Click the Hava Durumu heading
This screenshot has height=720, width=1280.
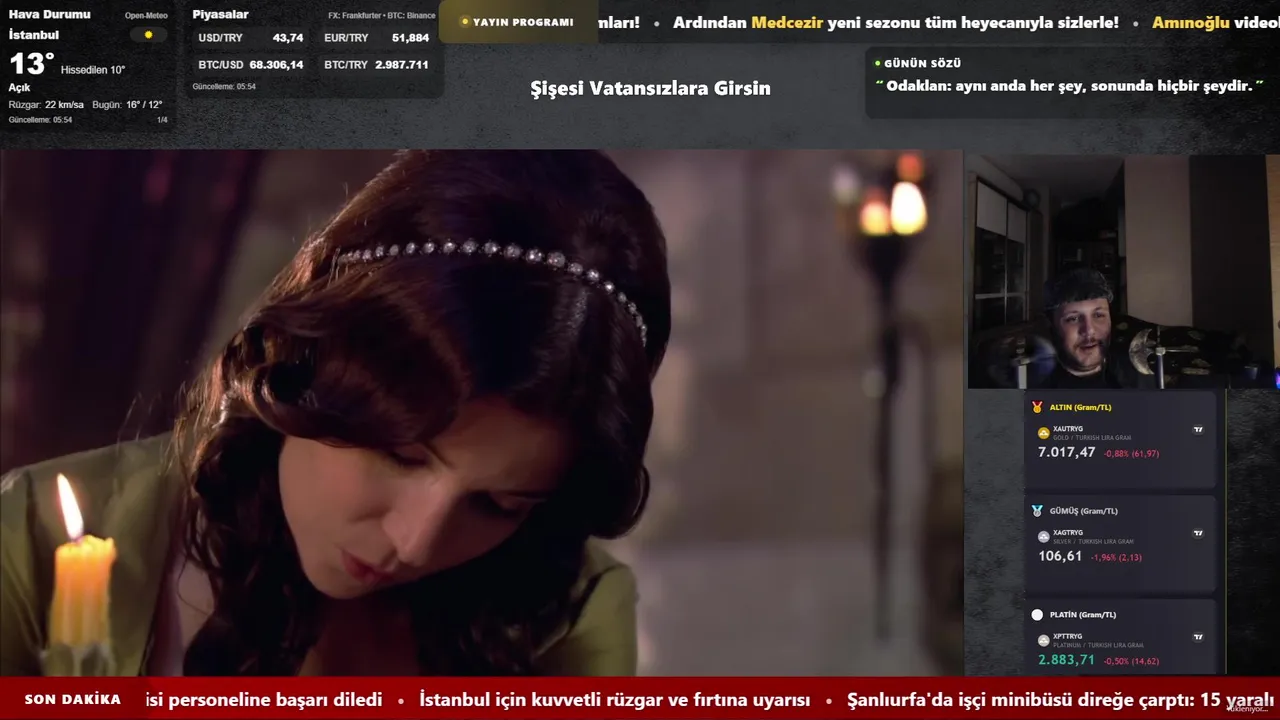click(x=50, y=15)
